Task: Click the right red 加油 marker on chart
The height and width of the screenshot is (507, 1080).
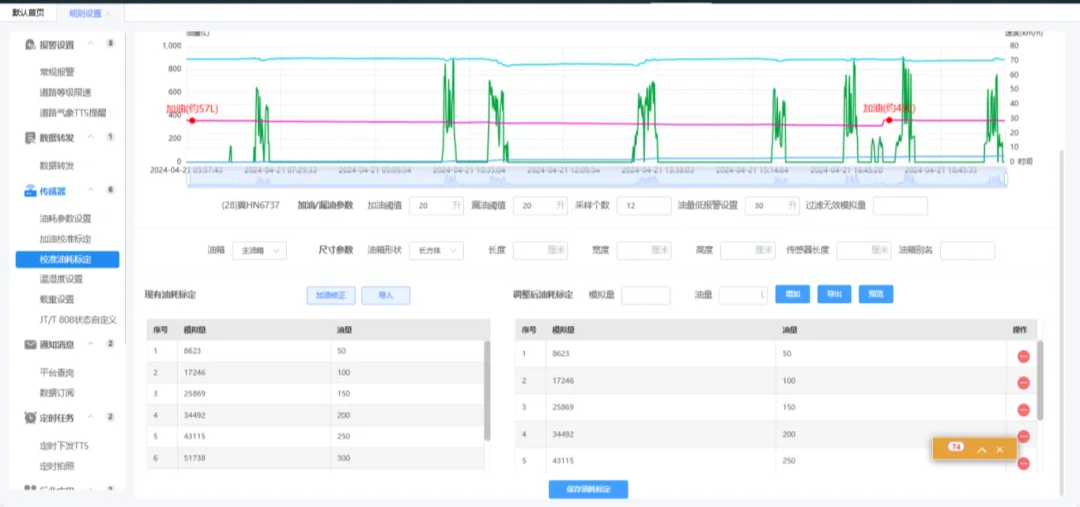Action: pos(889,120)
